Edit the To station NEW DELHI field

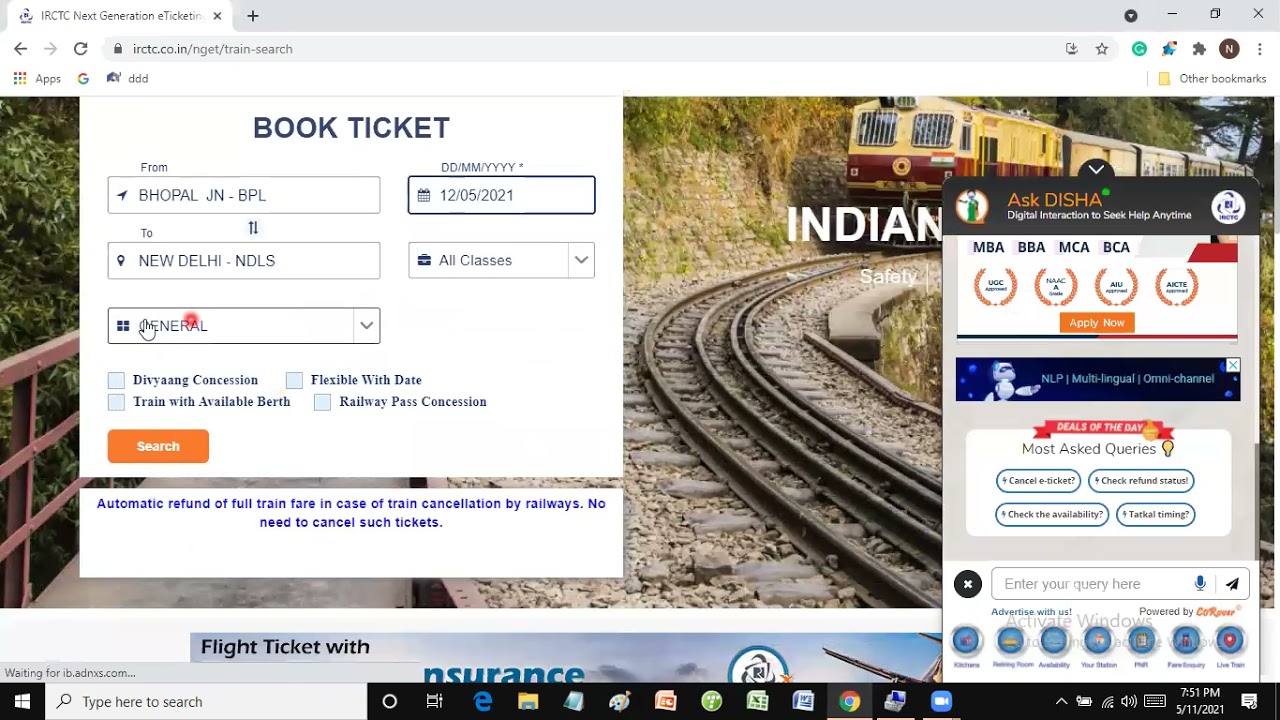(244, 261)
